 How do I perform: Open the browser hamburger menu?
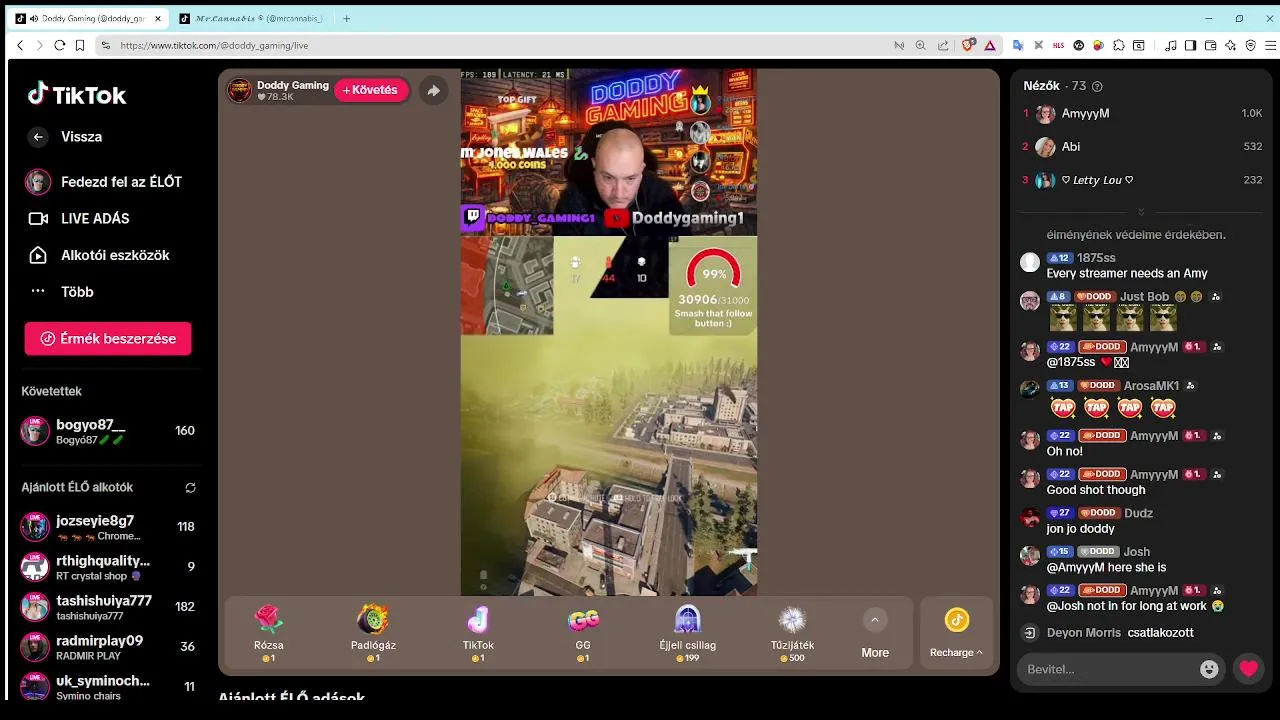click(x=1271, y=45)
